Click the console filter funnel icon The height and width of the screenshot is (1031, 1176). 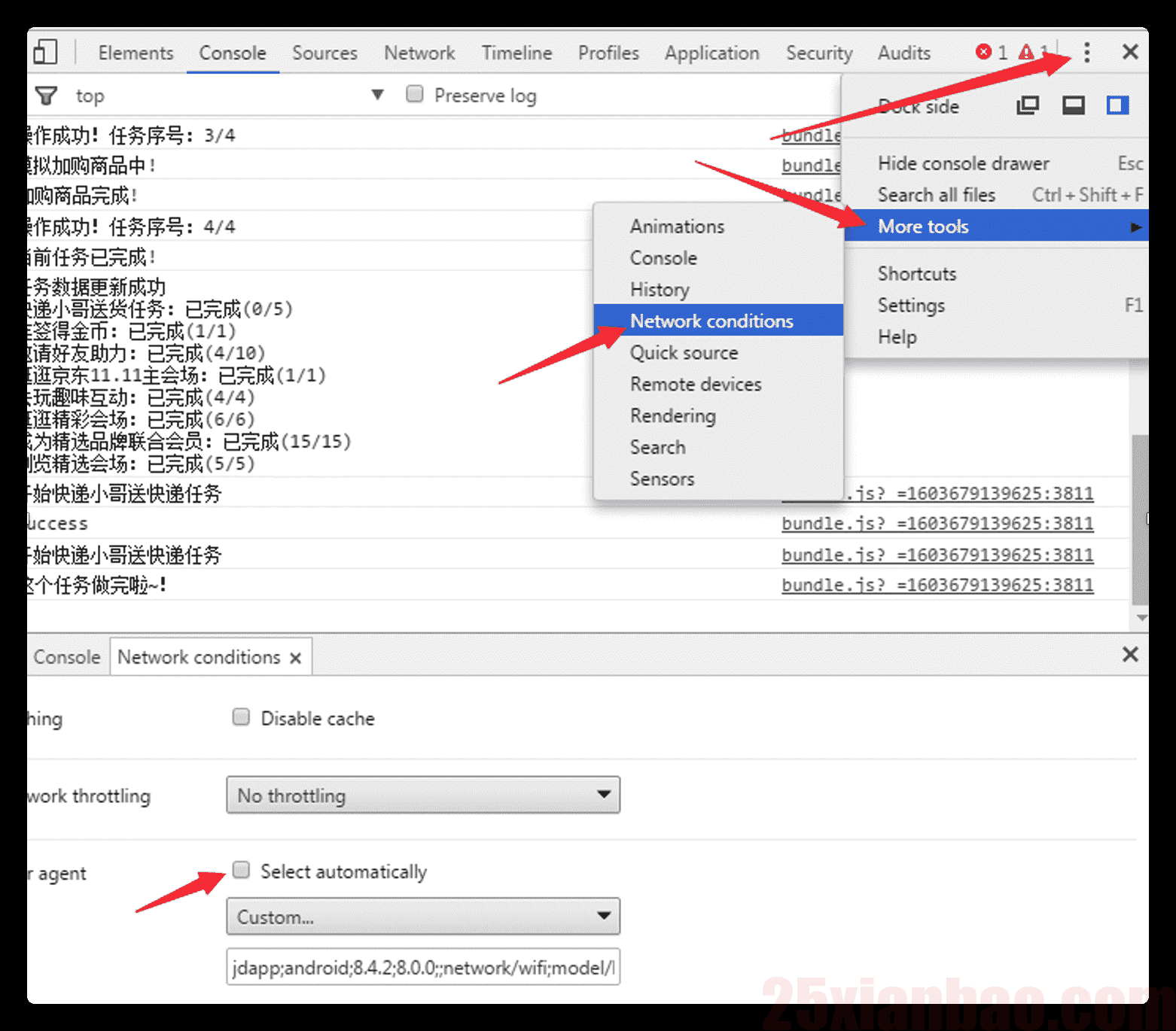(x=46, y=96)
